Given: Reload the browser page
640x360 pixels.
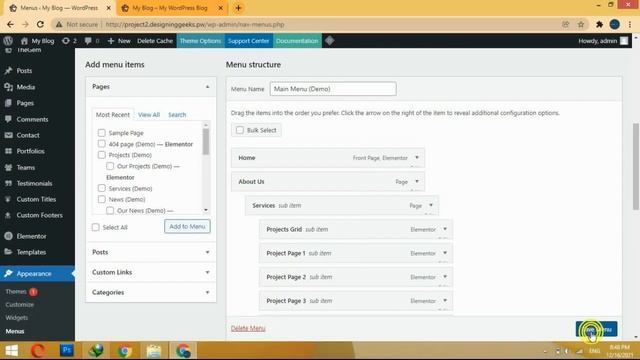Looking at the screenshot, I should (40, 24).
